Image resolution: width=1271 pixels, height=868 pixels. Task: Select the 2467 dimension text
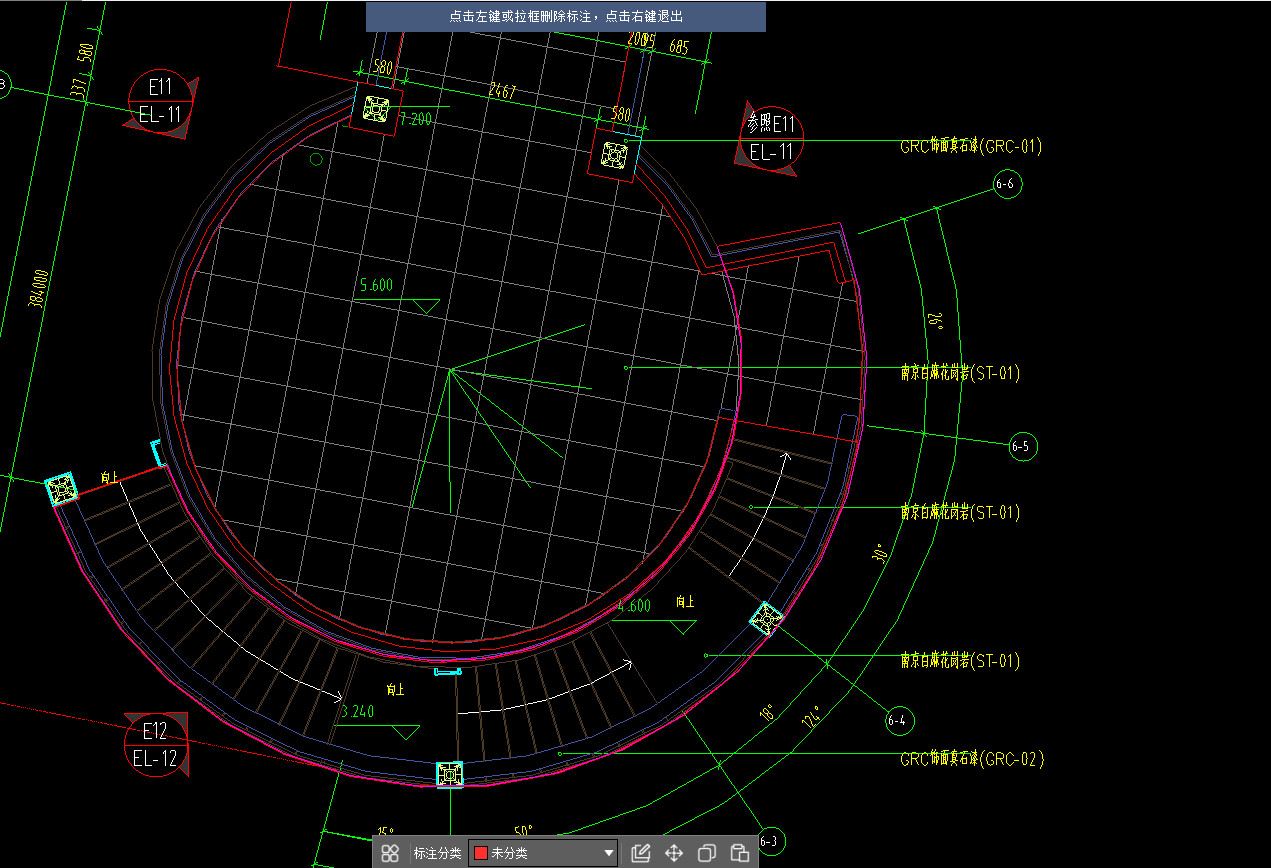click(502, 92)
